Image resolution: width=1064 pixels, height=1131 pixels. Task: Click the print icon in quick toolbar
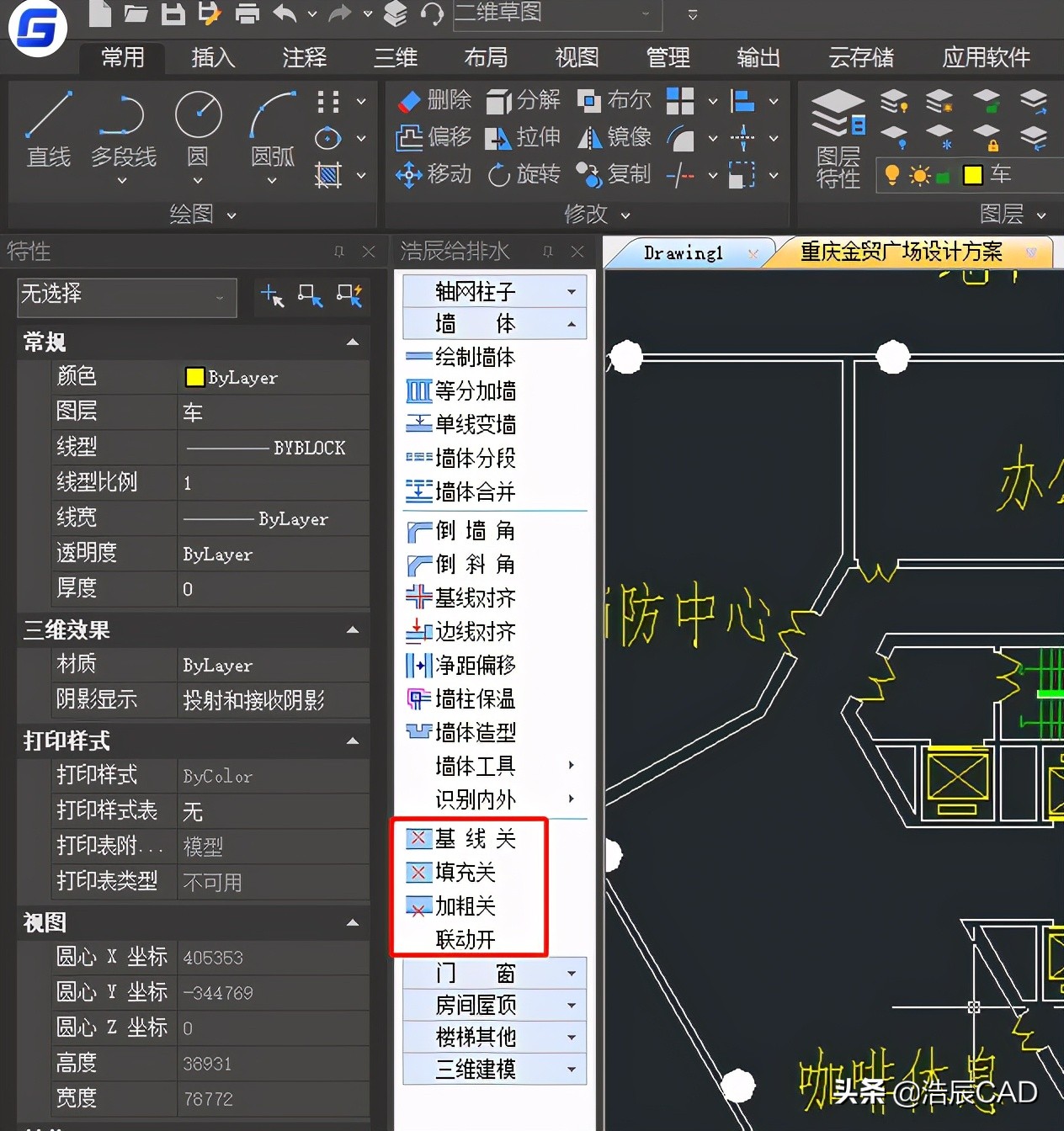click(x=247, y=13)
